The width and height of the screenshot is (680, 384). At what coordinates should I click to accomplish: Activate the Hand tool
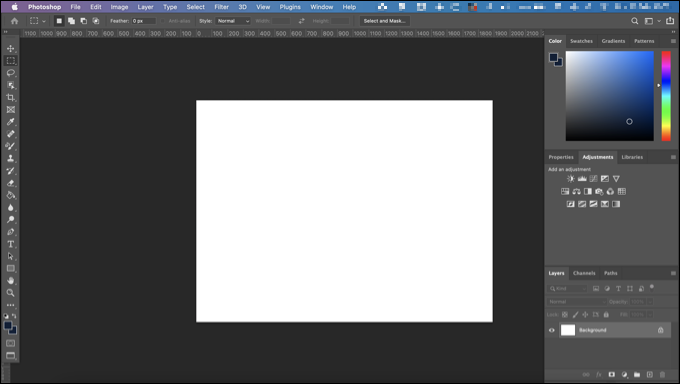(x=10, y=280)
